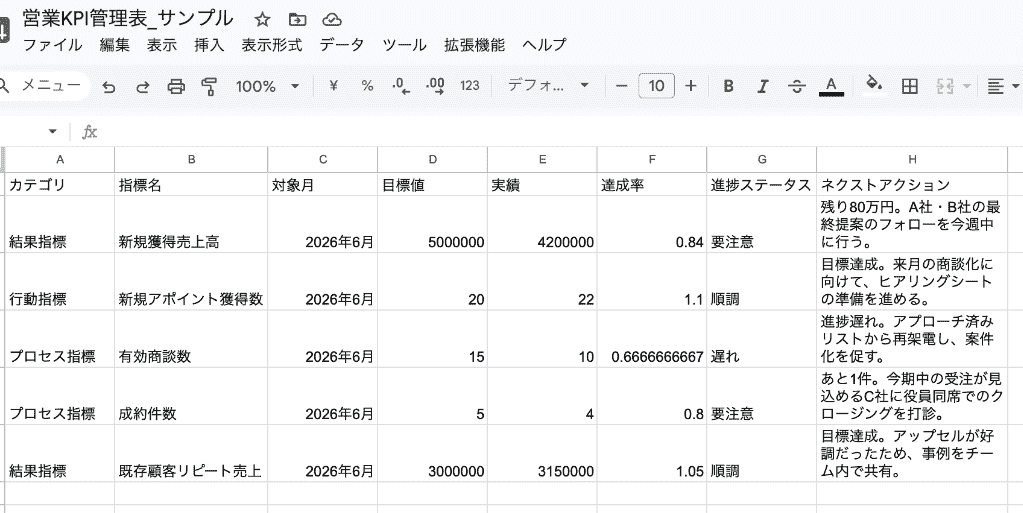Select column D header

[x=433, y=159]
